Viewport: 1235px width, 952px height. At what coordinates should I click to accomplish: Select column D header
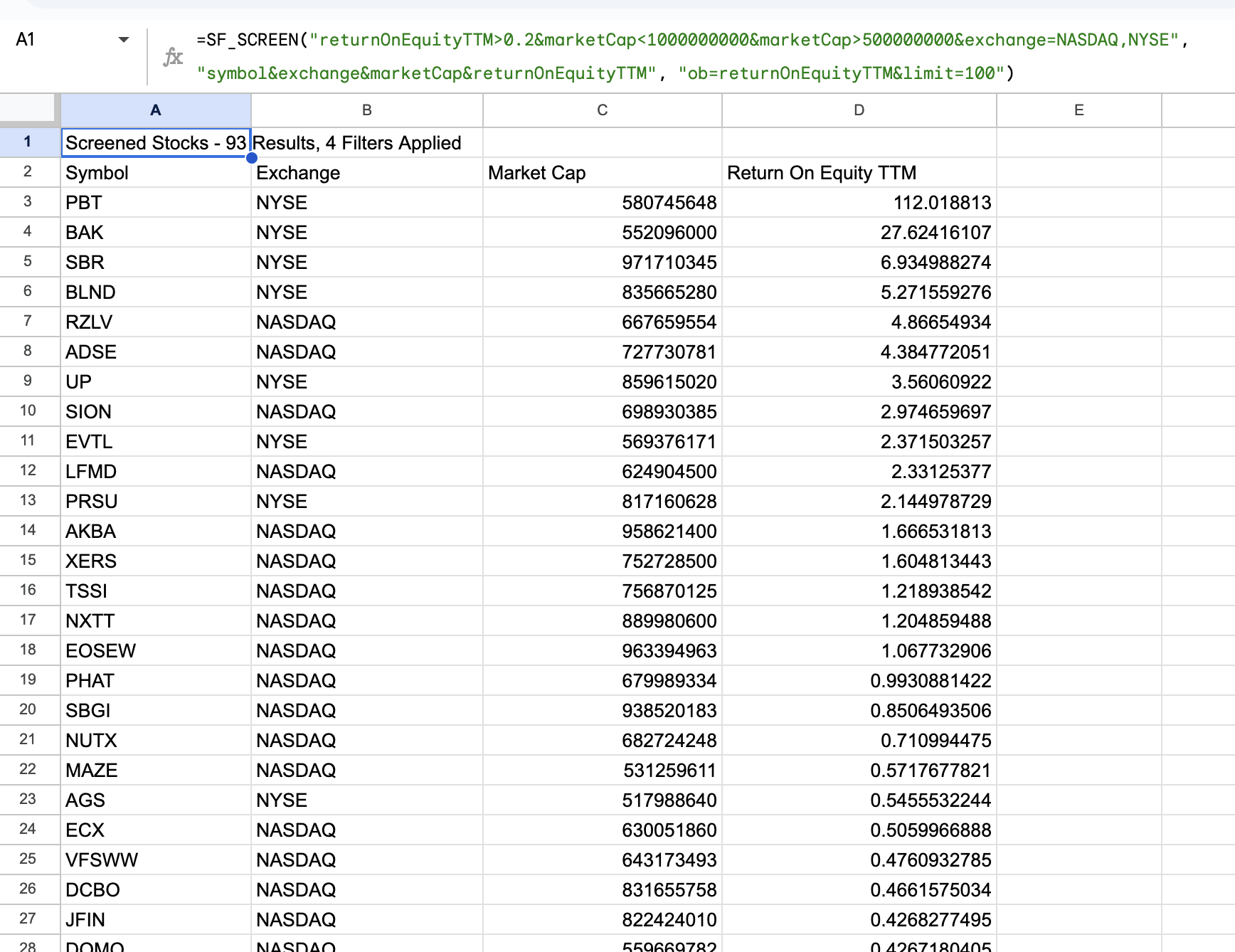coord(859,110)
